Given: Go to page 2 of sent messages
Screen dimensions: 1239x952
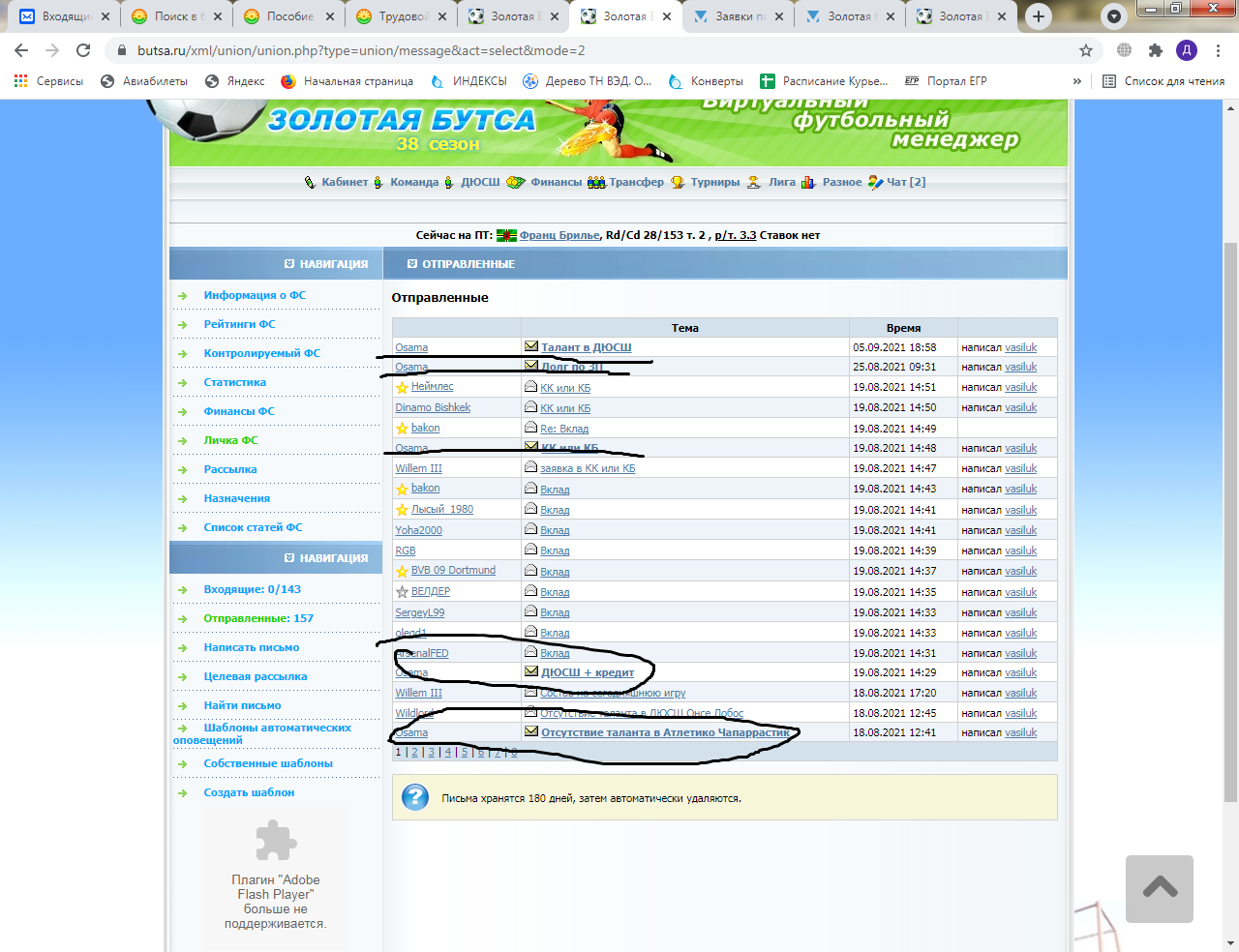Looking at the screenshot, I should (x=414, y=752).
